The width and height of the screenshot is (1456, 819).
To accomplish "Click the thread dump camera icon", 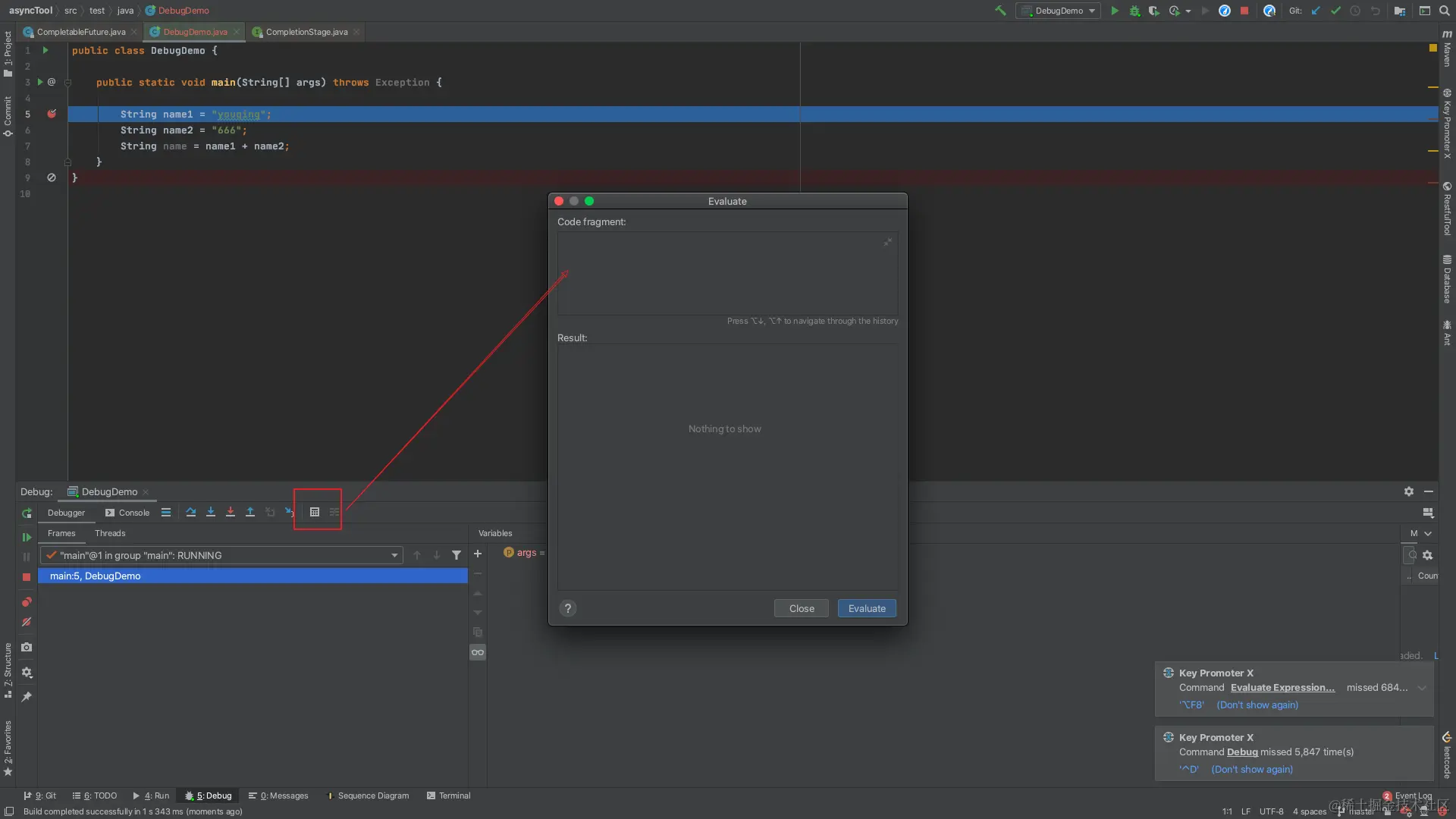I will pyautogui.click(x=27, y=648).
